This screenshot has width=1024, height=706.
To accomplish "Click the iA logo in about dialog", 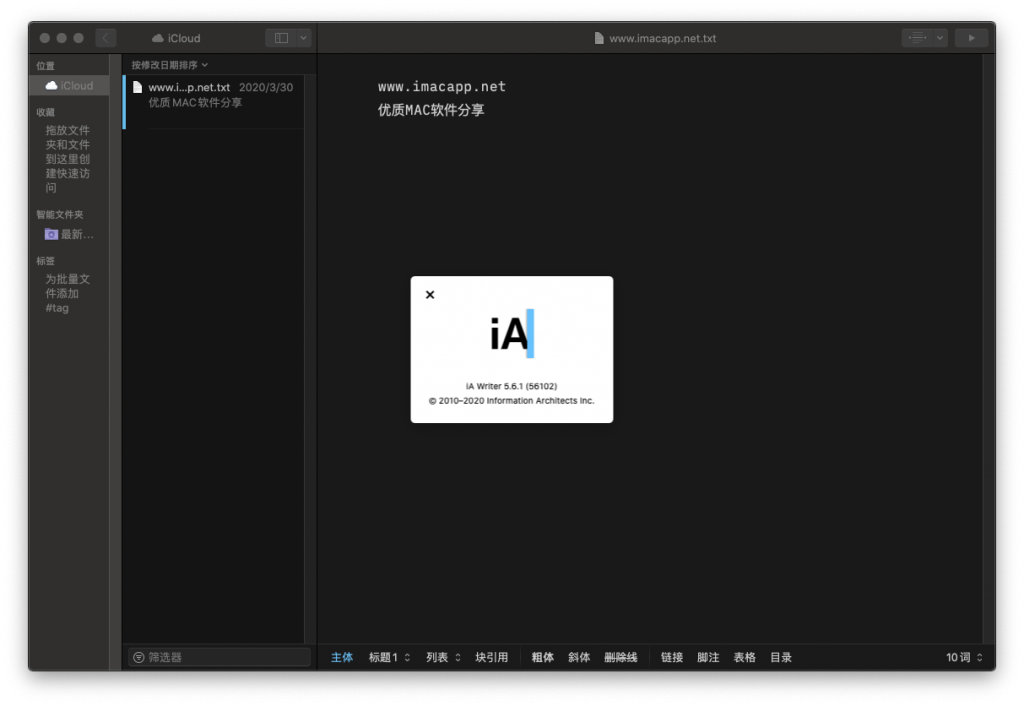I will pyautogui.click(x=512, y=334).
